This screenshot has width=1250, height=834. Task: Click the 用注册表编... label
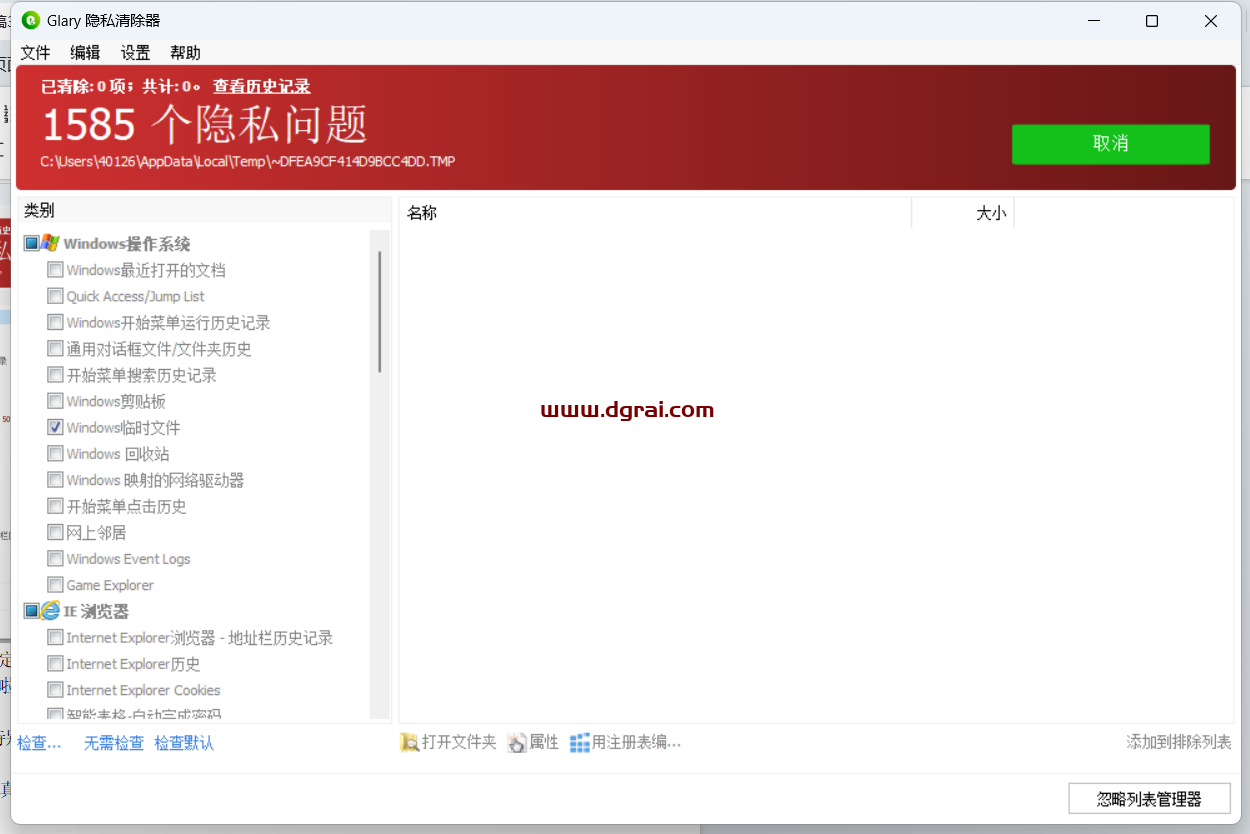point(636,742)
